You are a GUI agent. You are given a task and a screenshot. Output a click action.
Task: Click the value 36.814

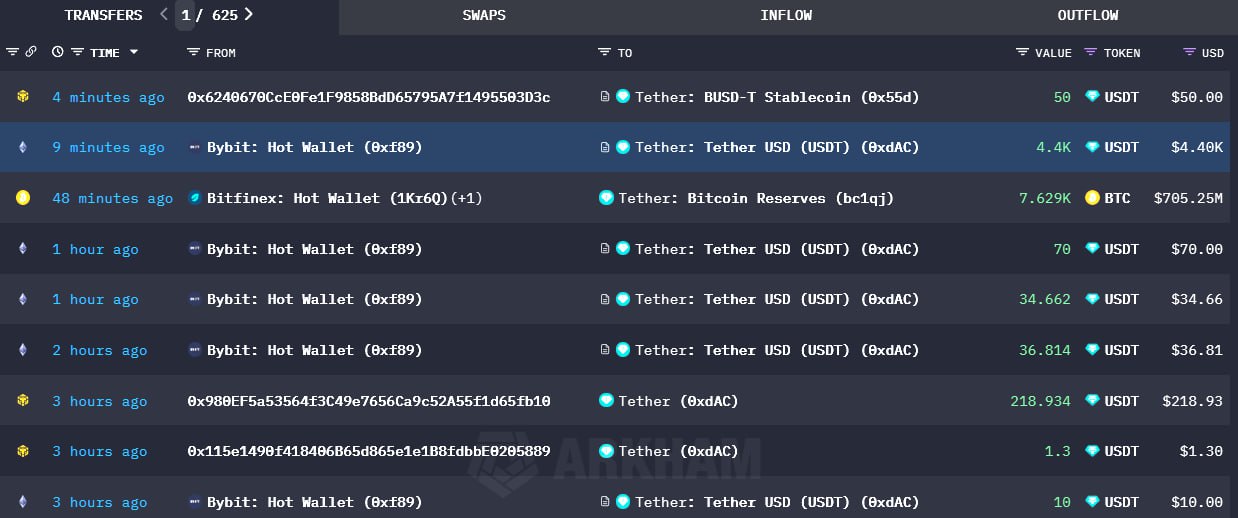point(1045,350)
